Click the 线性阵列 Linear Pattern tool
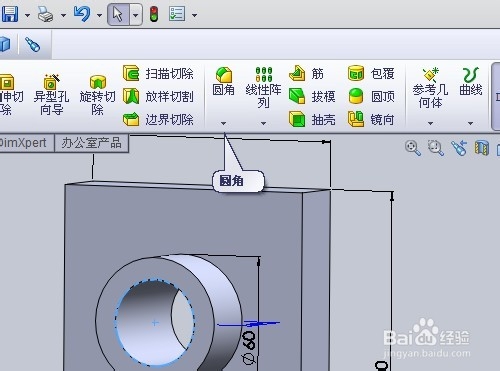 263,87
